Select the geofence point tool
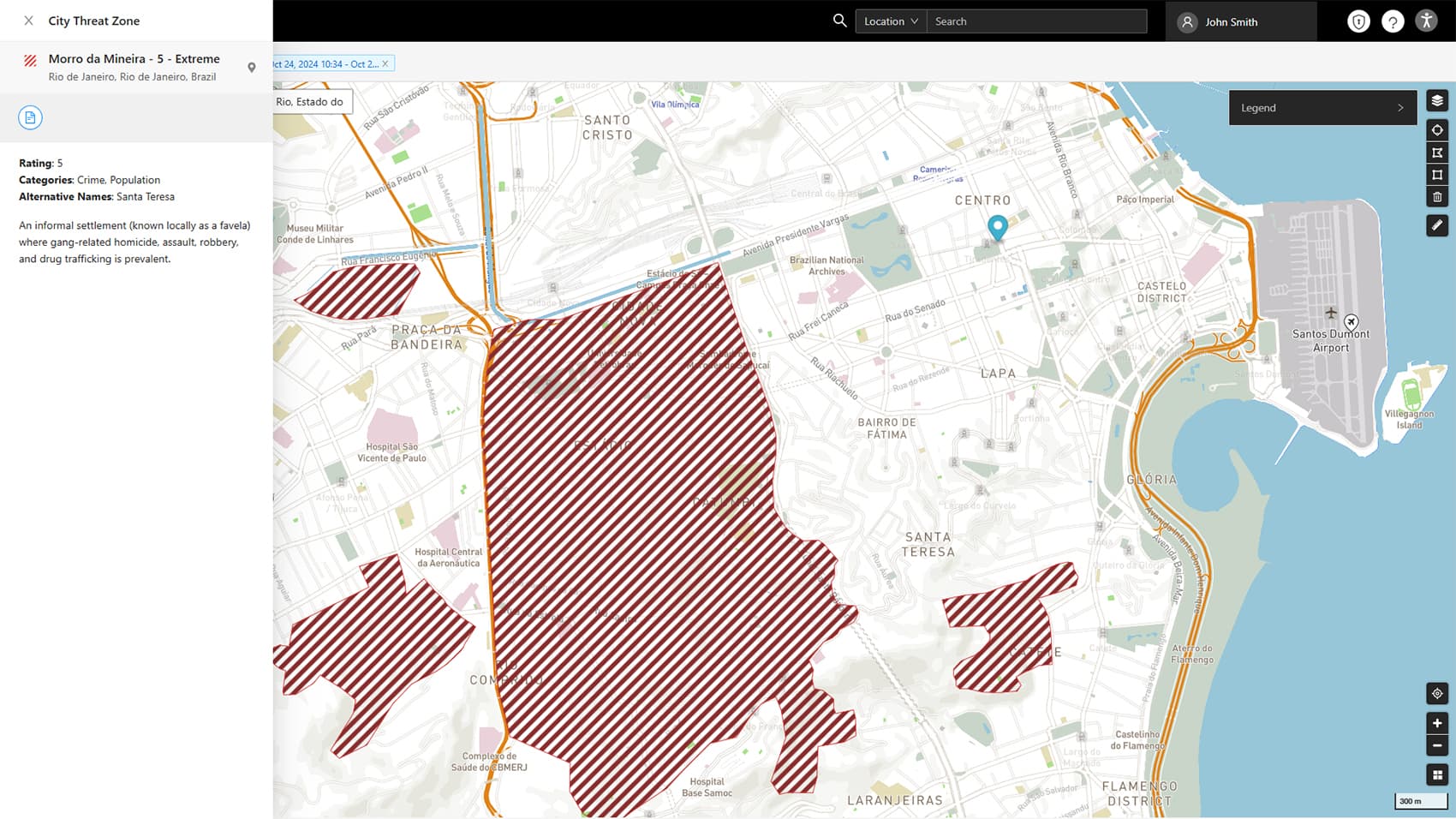The width and height of the screenshot is (1456, 819). 1437,130
